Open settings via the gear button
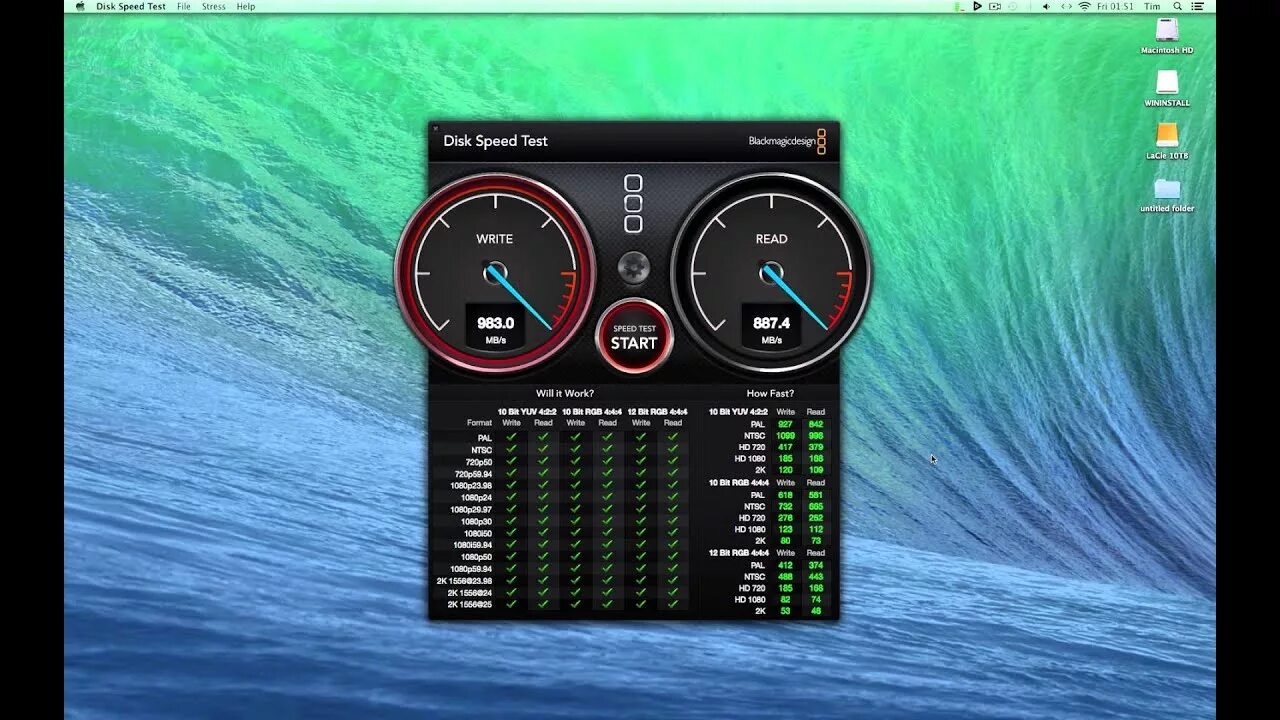The width and height of the screenshot is (1280, 720). tap(634, 267)
